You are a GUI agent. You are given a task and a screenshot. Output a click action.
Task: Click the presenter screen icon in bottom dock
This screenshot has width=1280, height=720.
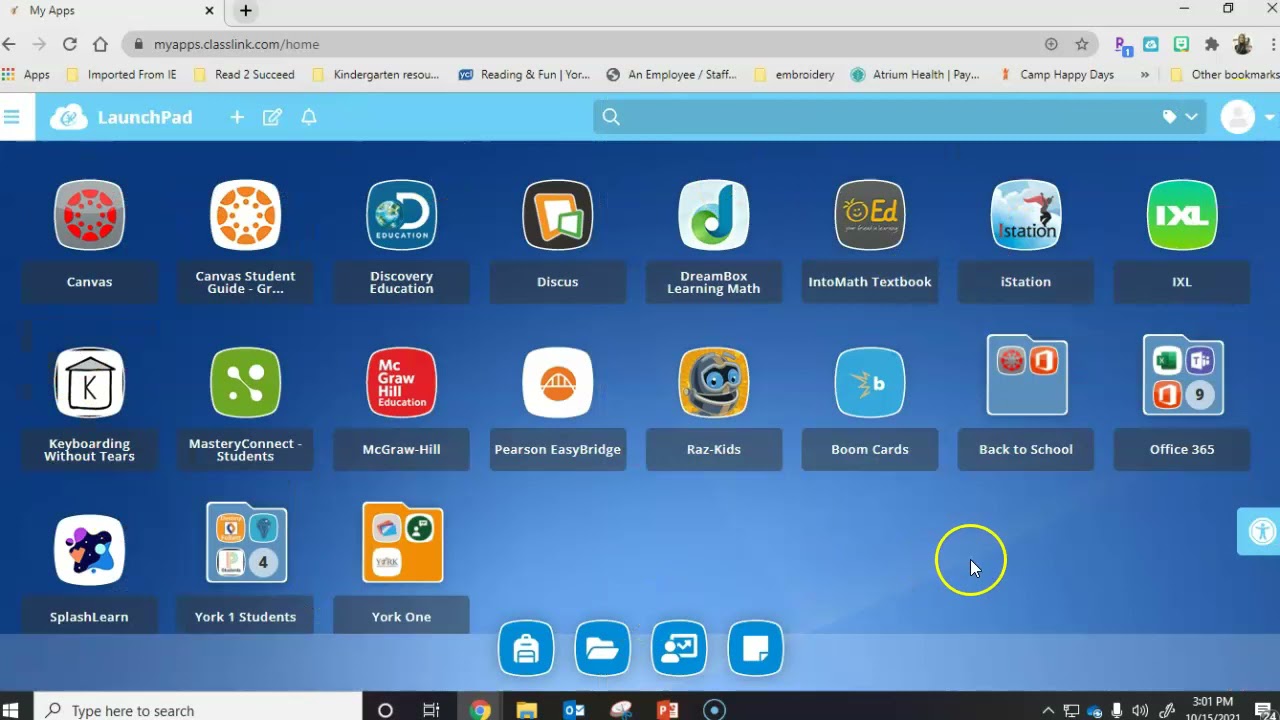(679, 649)
